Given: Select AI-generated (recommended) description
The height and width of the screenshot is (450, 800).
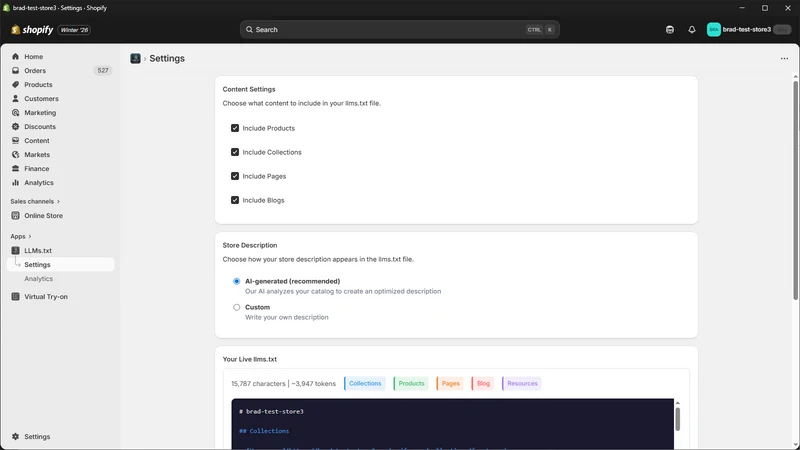Looking at the screenshot, I should tap(237, 281).
